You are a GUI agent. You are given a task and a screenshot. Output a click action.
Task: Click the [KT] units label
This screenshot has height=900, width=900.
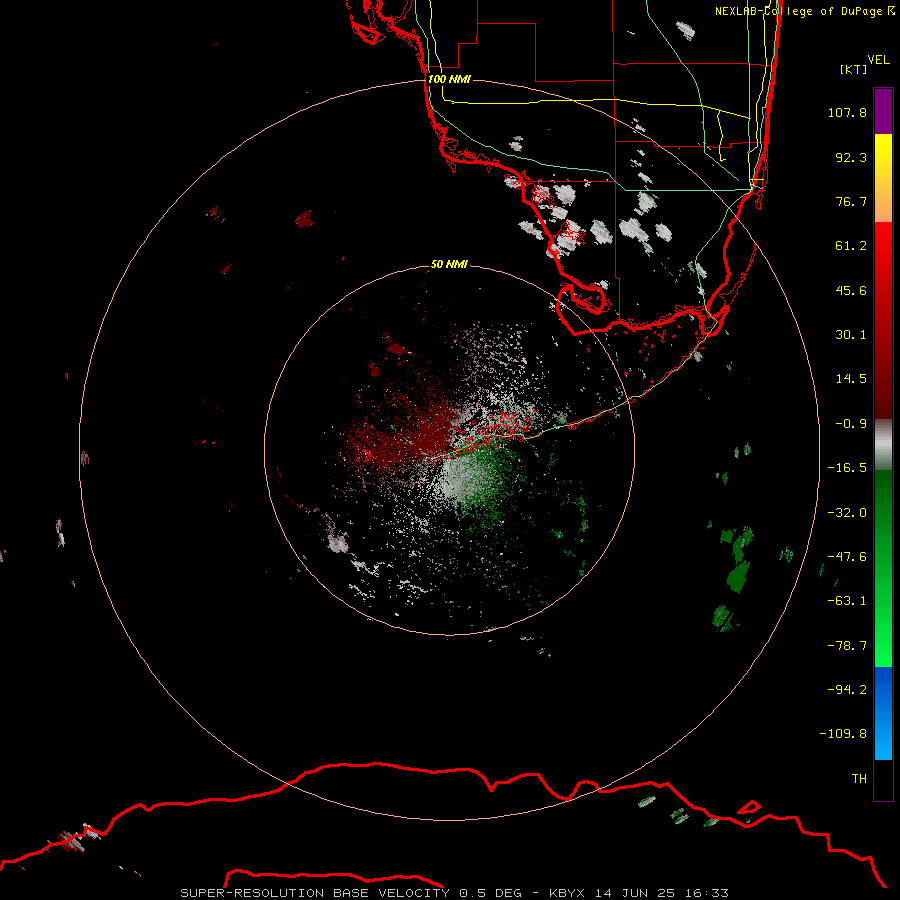(x=853, y=69)
